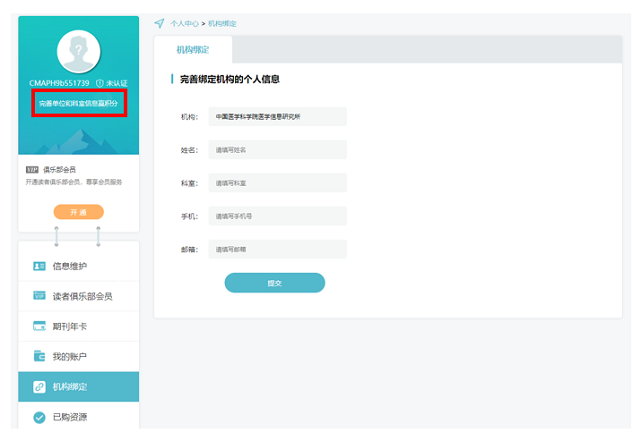Open the 信息维护 menu item

point(78,266)
